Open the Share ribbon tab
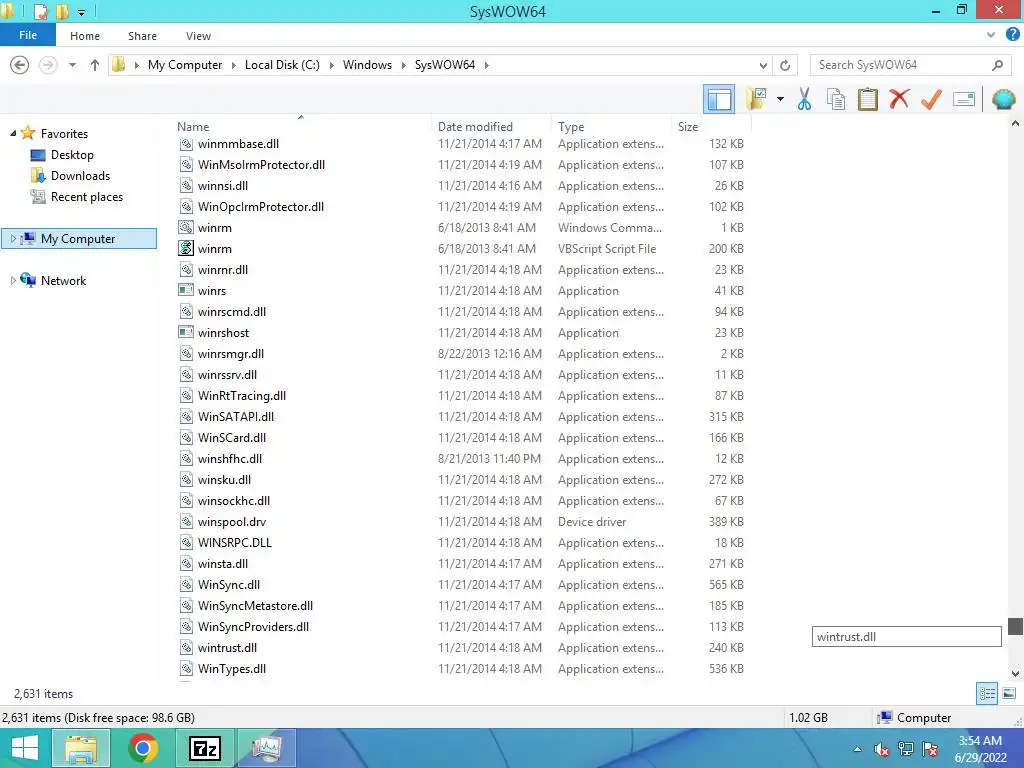Viewport: 1024px width, 768px height. (x=142, y=36)
